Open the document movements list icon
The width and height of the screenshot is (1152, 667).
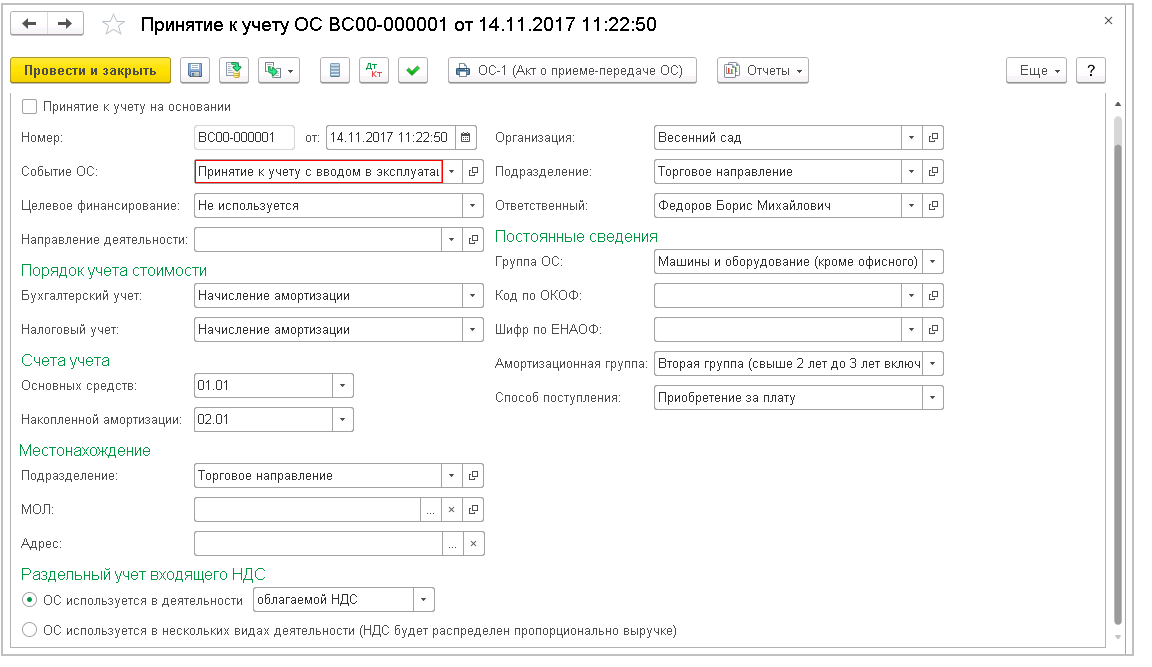[335, 71]
